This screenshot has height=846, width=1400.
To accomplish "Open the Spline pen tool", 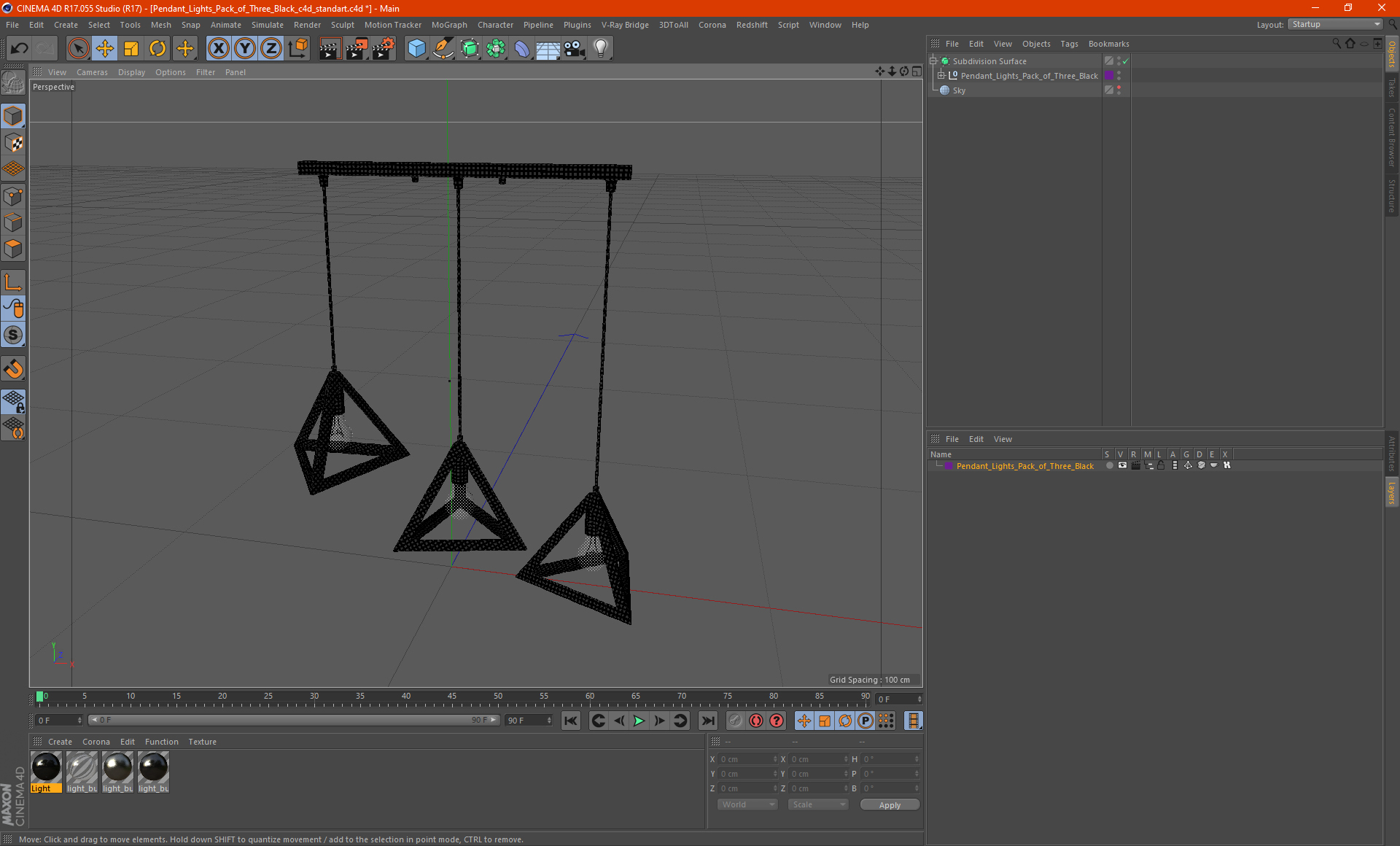I will 443,49.
